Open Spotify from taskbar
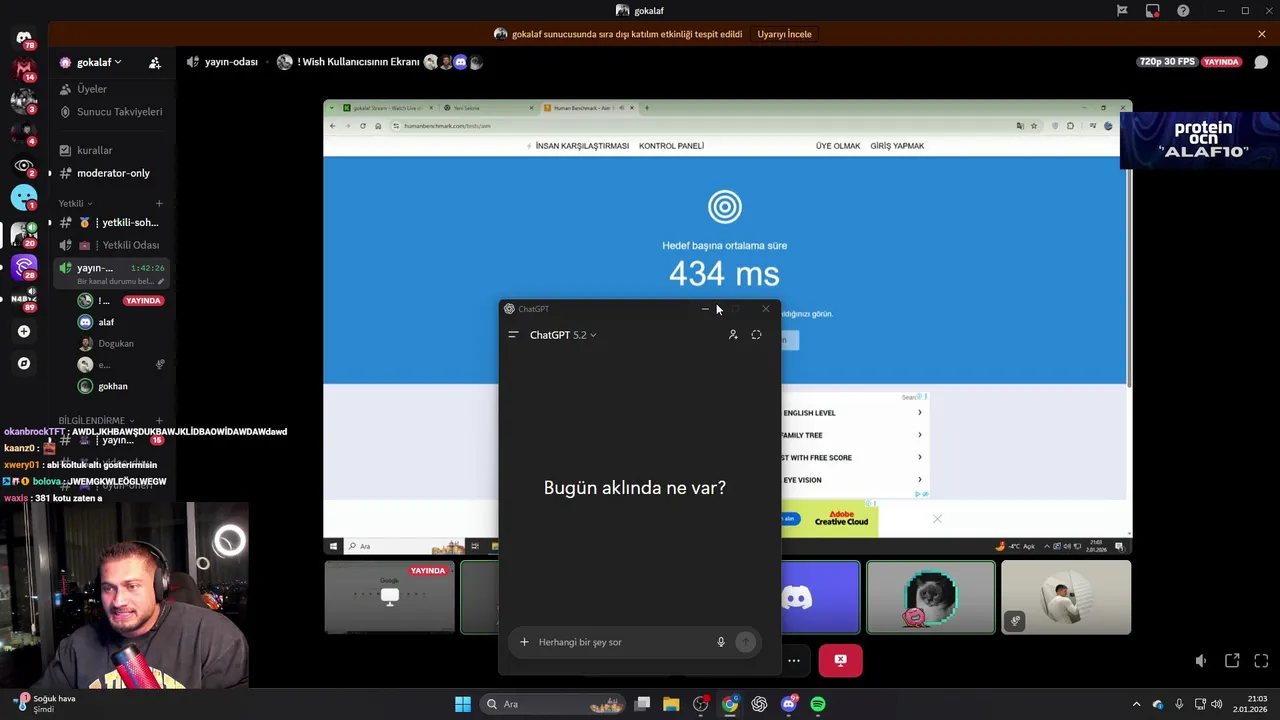 tap(818, 704)
